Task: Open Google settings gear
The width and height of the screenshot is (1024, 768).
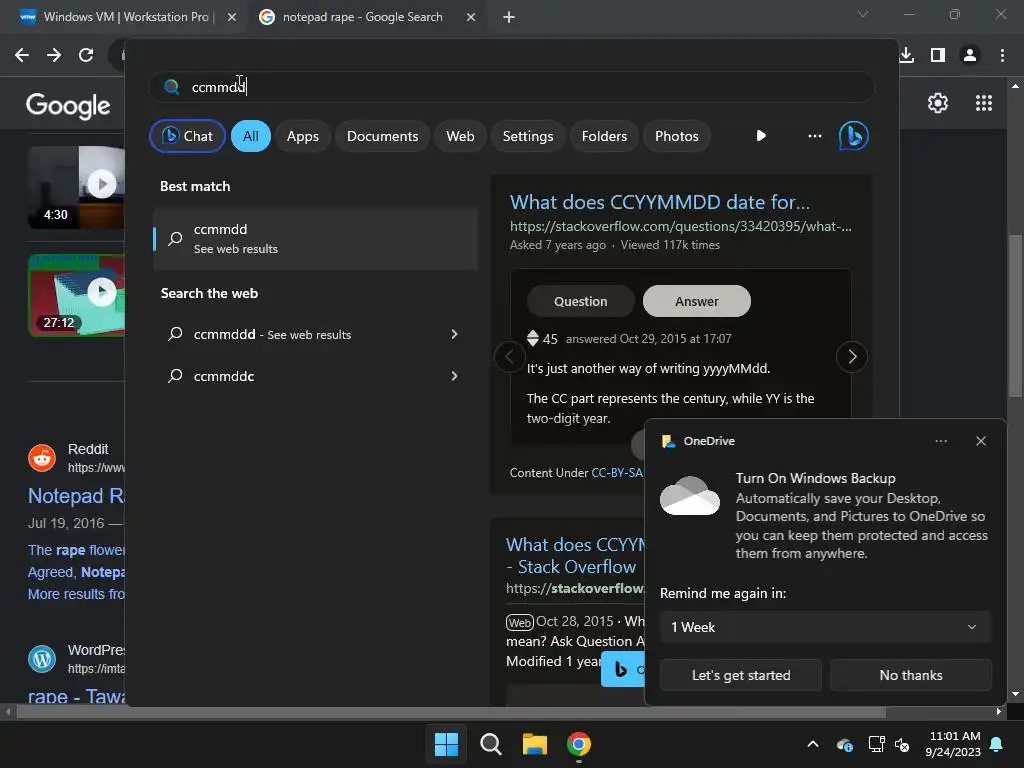Action: click(x=938, y=103)
